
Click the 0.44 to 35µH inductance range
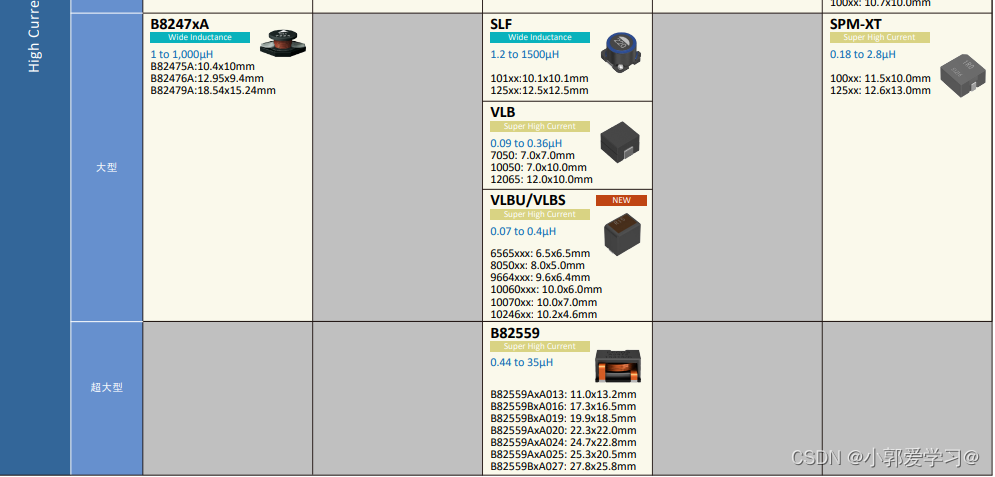click(522, 363)
